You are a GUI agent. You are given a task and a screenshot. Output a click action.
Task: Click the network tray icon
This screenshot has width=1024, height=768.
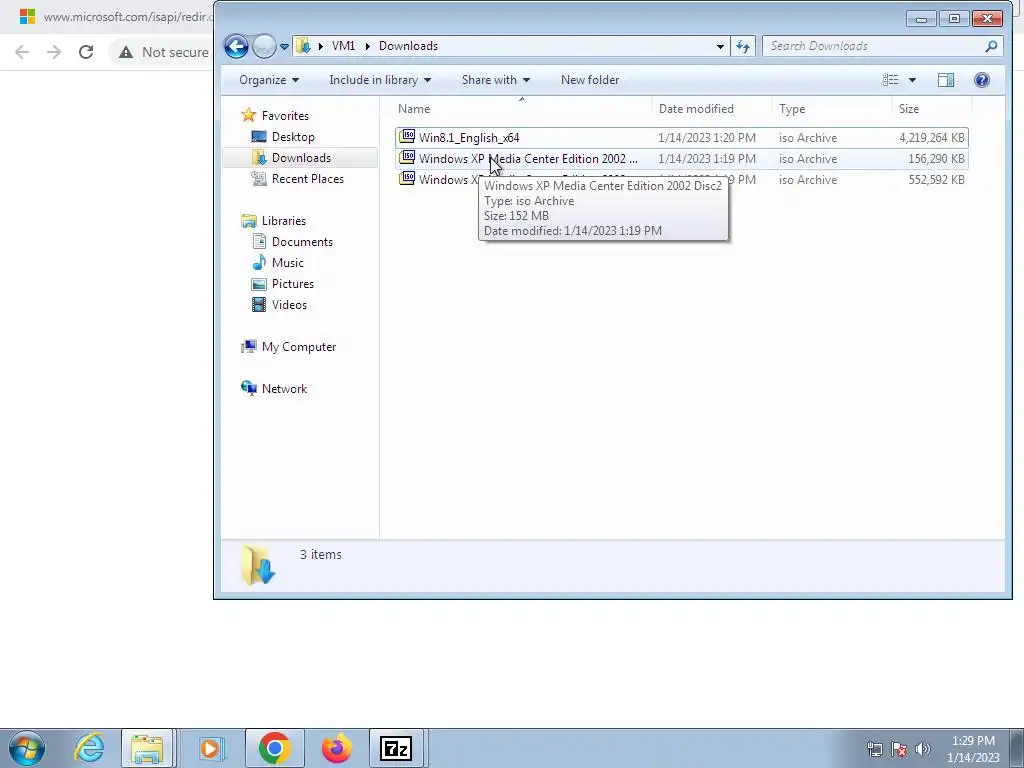tap(874, 749)
